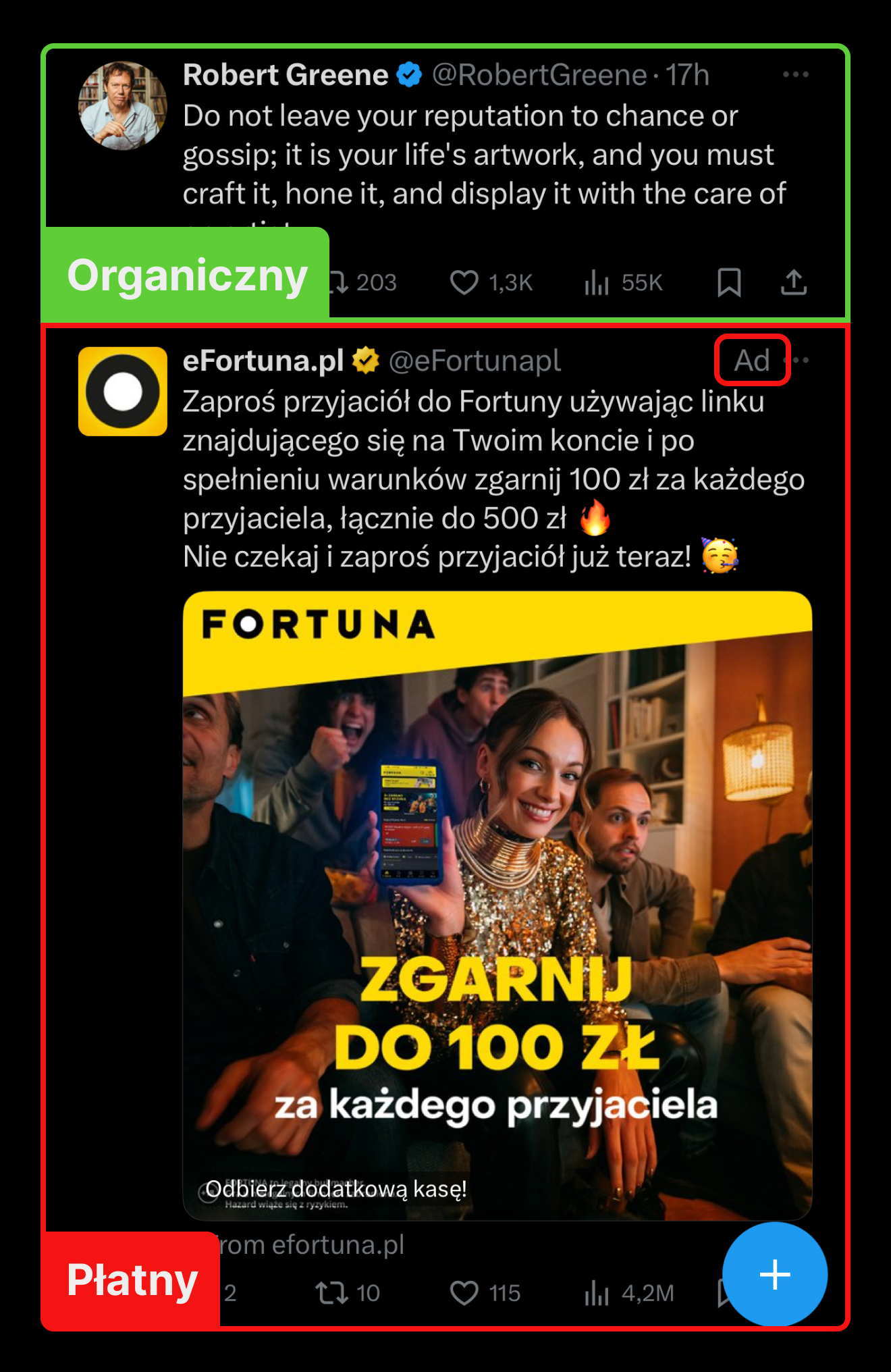Open more options menu on eFortuna ad

(x=801, y=361)
